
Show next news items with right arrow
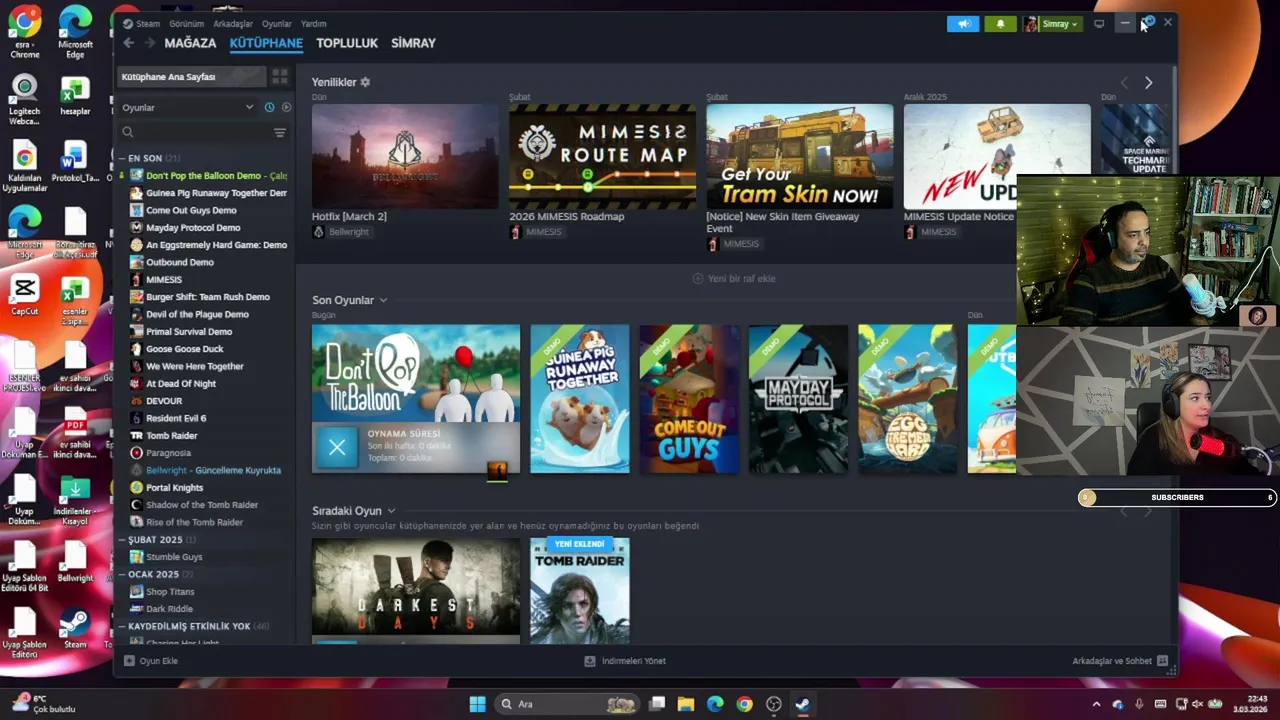click(x=1148, y=83)
